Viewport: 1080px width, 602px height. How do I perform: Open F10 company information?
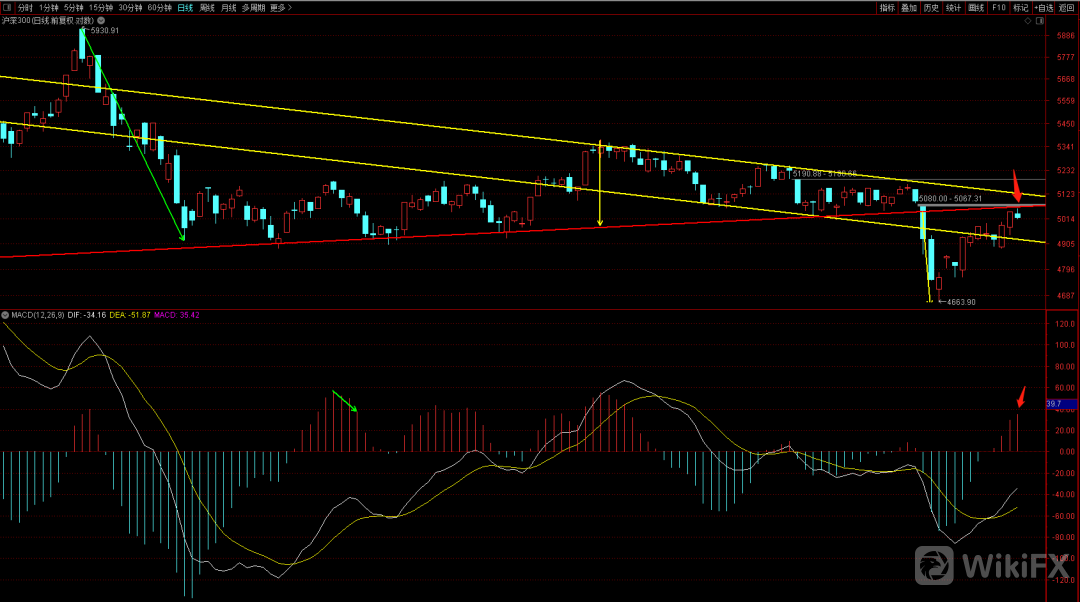[x=998, y=7]
